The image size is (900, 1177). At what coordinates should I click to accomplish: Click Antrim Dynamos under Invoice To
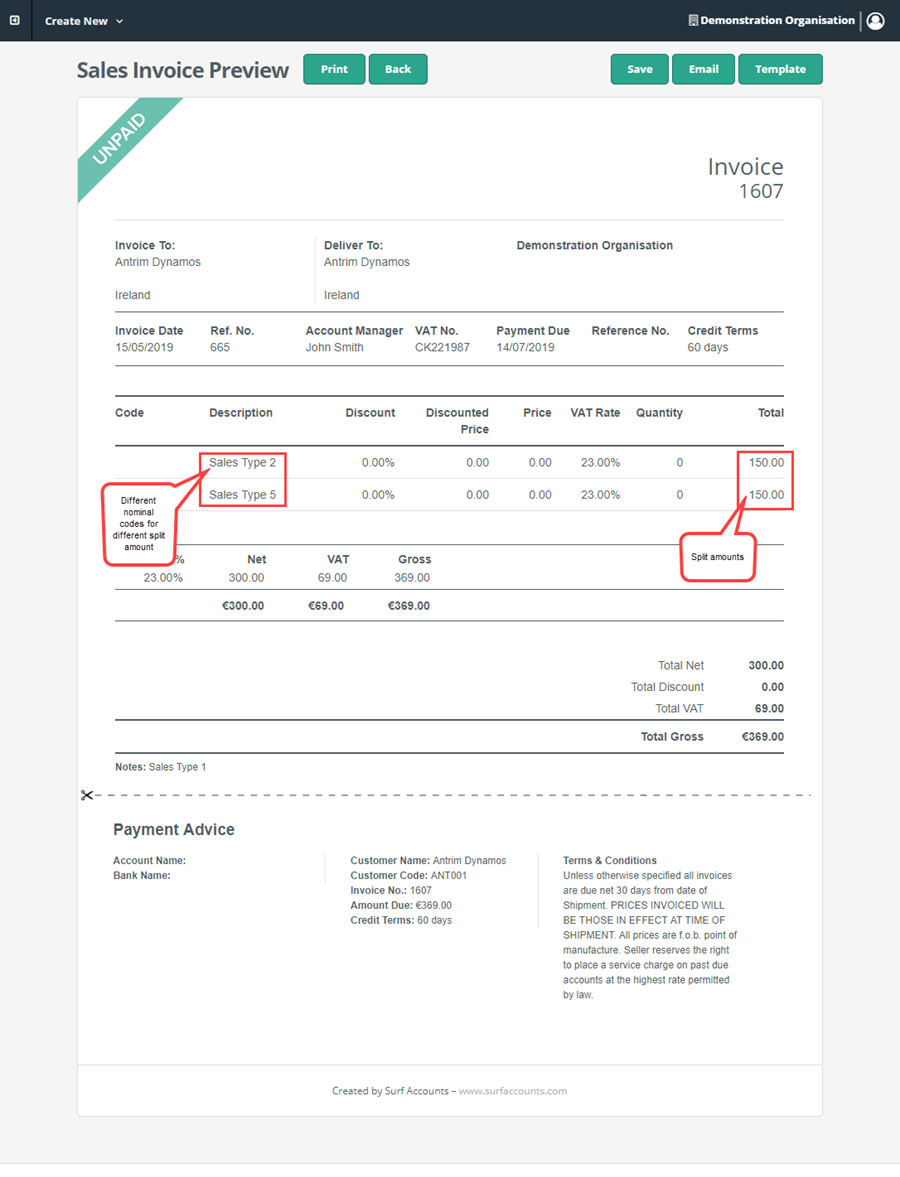[x=158, y=262]
